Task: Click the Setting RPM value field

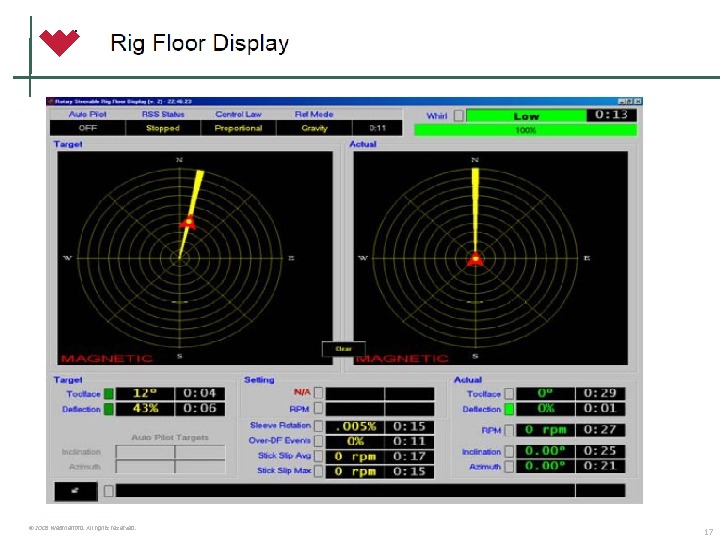Action: point(355,409)
